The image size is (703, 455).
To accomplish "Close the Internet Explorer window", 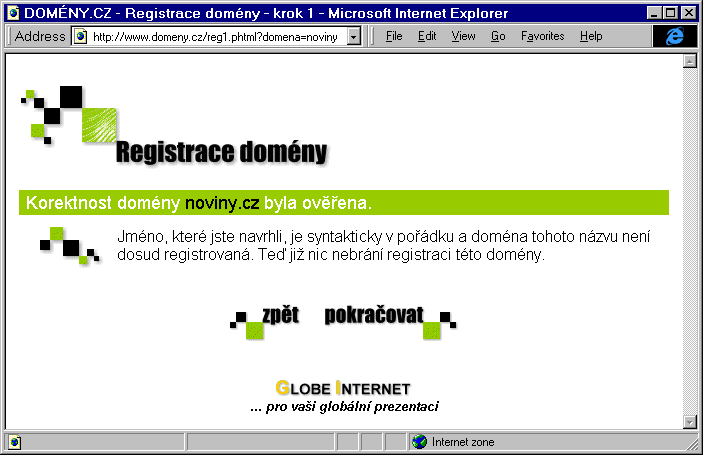I will (x=689, y=13).
